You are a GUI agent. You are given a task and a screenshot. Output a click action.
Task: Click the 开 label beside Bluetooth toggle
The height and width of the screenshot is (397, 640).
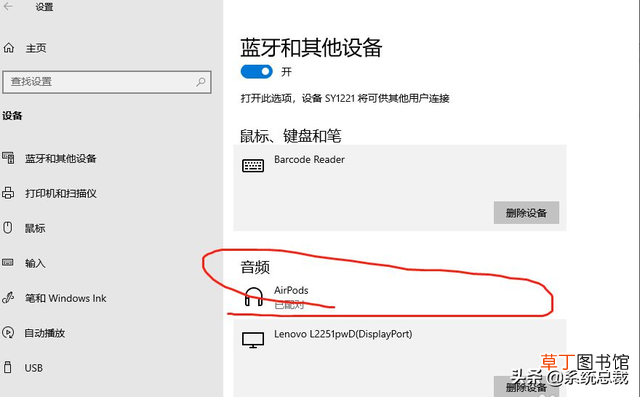click(286, 72)
